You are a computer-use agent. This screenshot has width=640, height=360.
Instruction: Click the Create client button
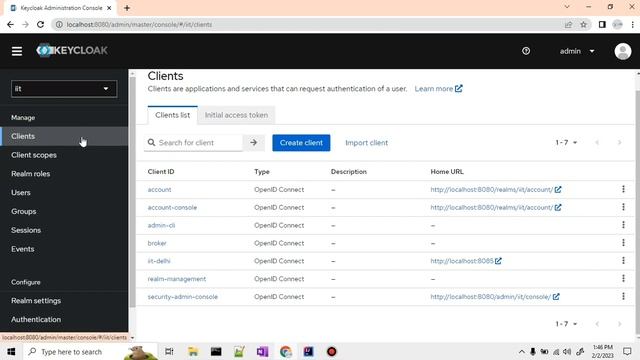coord(301,143)
